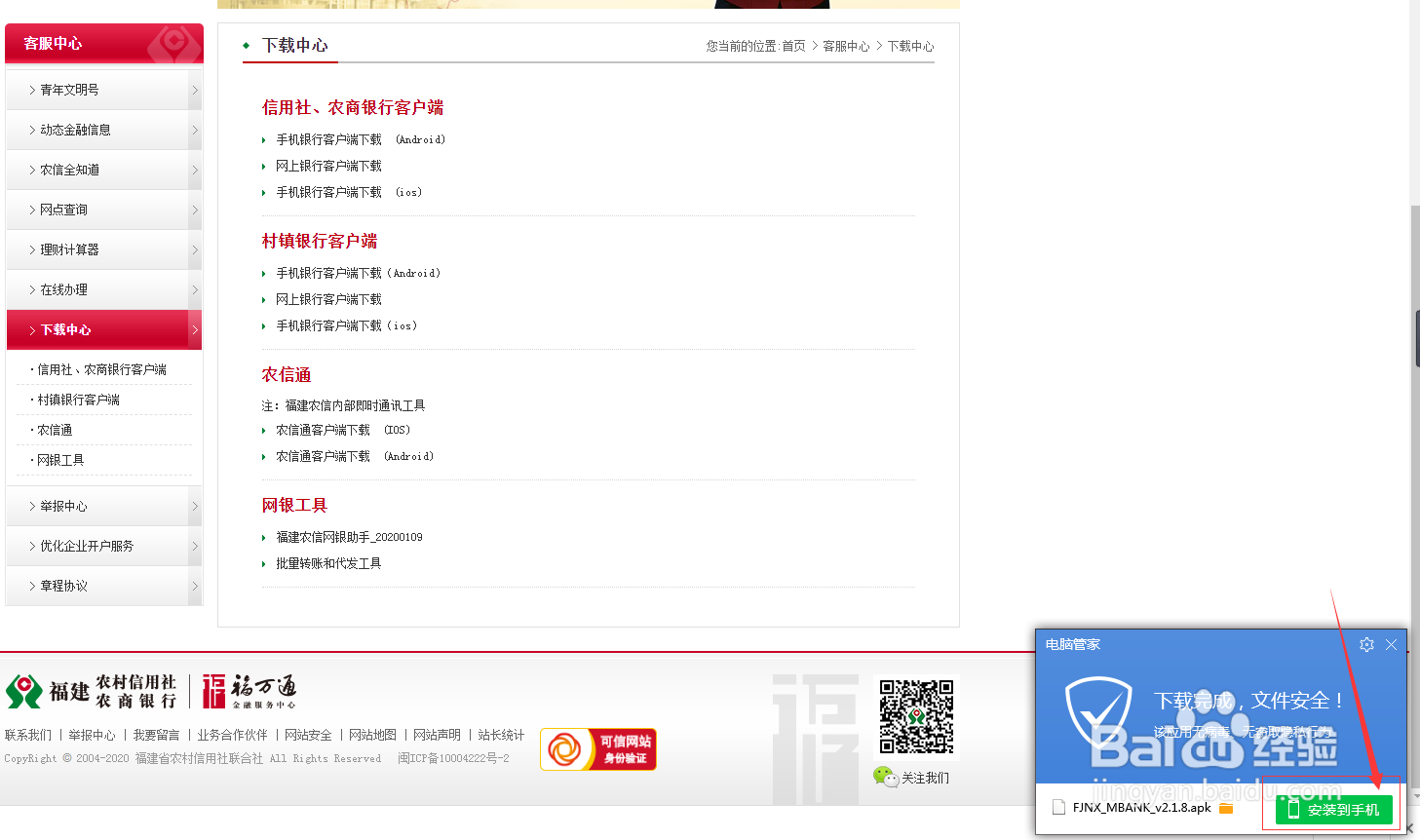This screenshot has width=1420, height=840.
Task: Open 章程协议 in the sidebar
Action: [104, 586]
